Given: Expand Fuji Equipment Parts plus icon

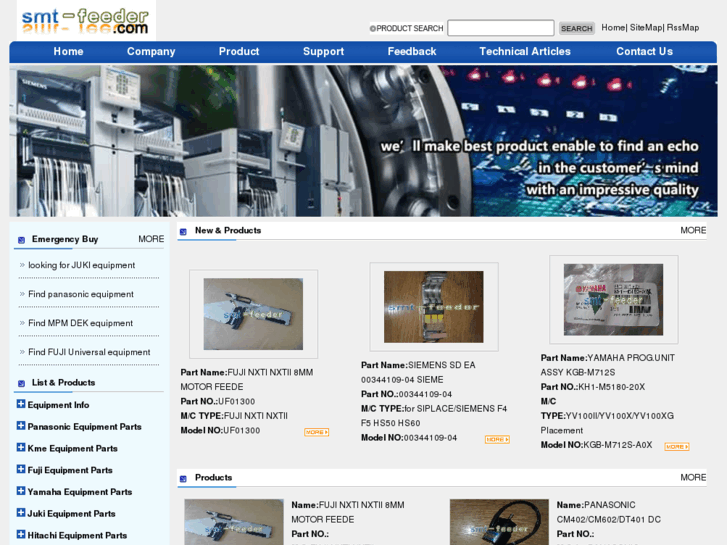Looking at the screenshot, I should click(x=21, y=469).
